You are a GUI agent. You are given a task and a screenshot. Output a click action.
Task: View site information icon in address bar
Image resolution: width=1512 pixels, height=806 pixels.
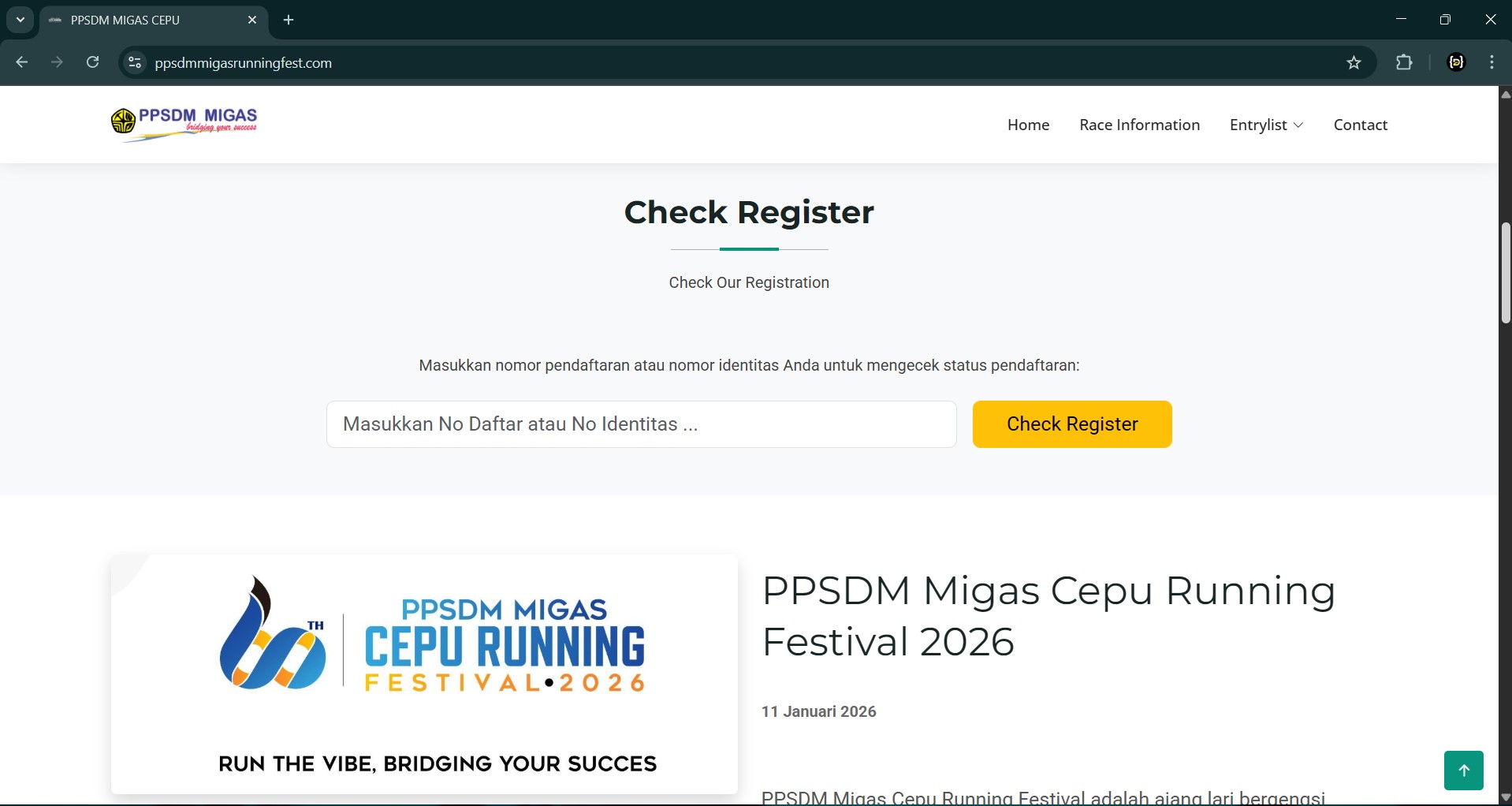pos(135,63)
